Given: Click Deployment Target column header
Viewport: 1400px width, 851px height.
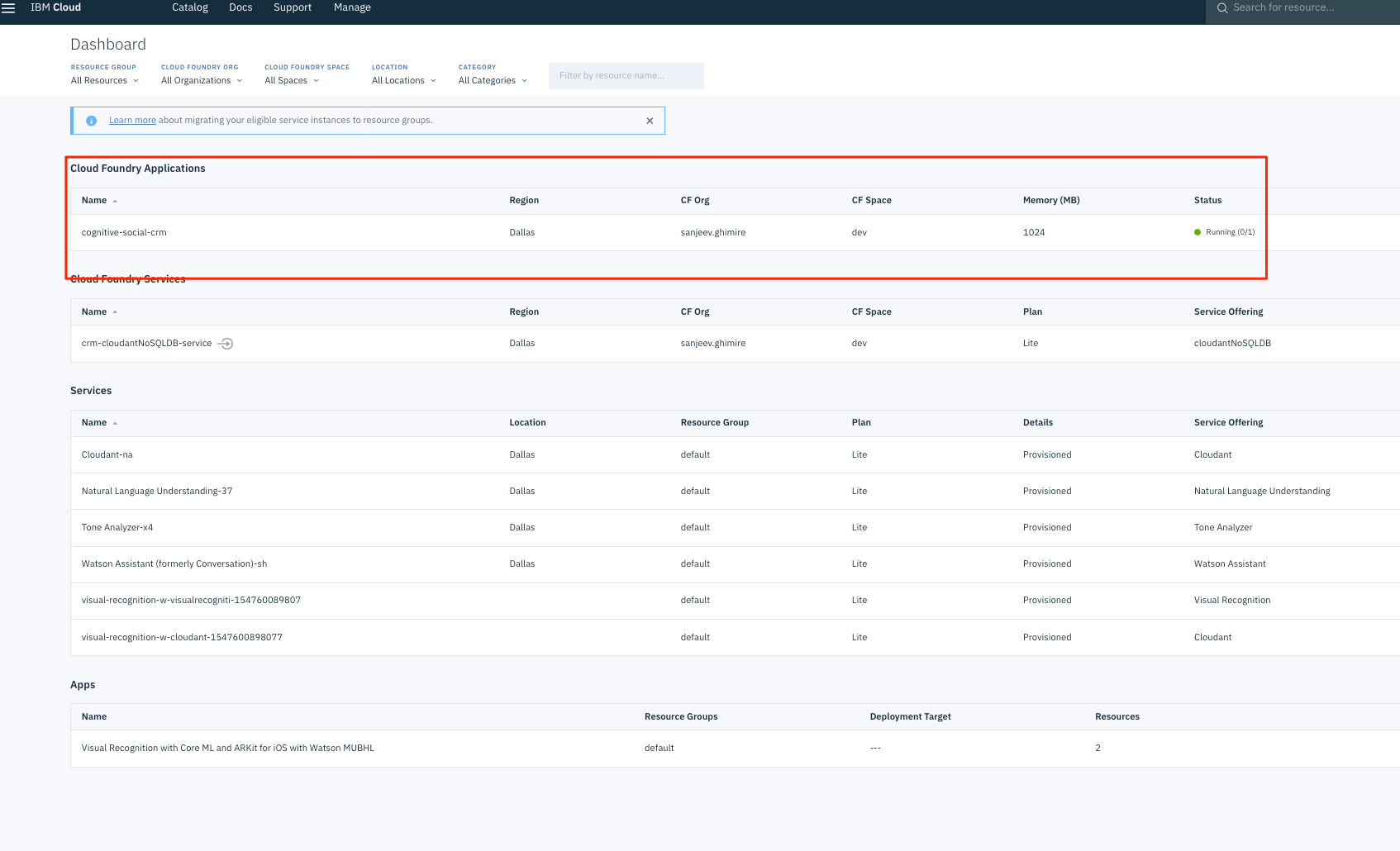Looking at the screenshot, I should (910, 716).
